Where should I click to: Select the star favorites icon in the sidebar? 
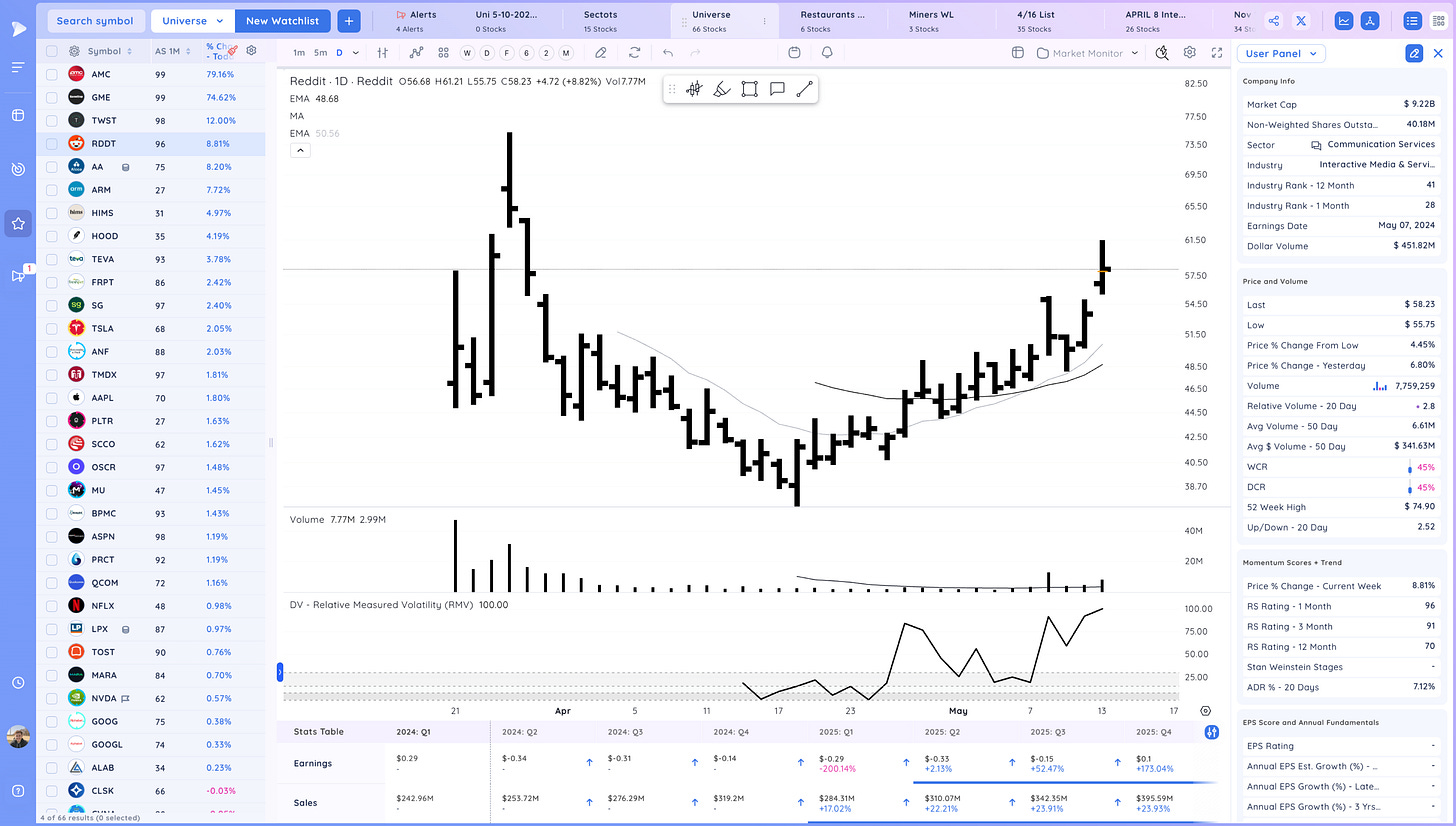tap(18, 223)
